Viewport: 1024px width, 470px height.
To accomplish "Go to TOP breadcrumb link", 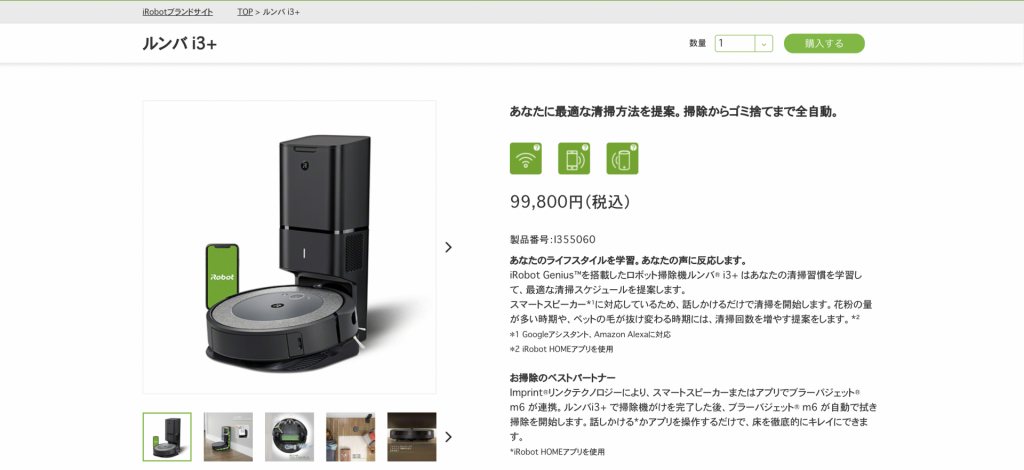I will point(245,12).
